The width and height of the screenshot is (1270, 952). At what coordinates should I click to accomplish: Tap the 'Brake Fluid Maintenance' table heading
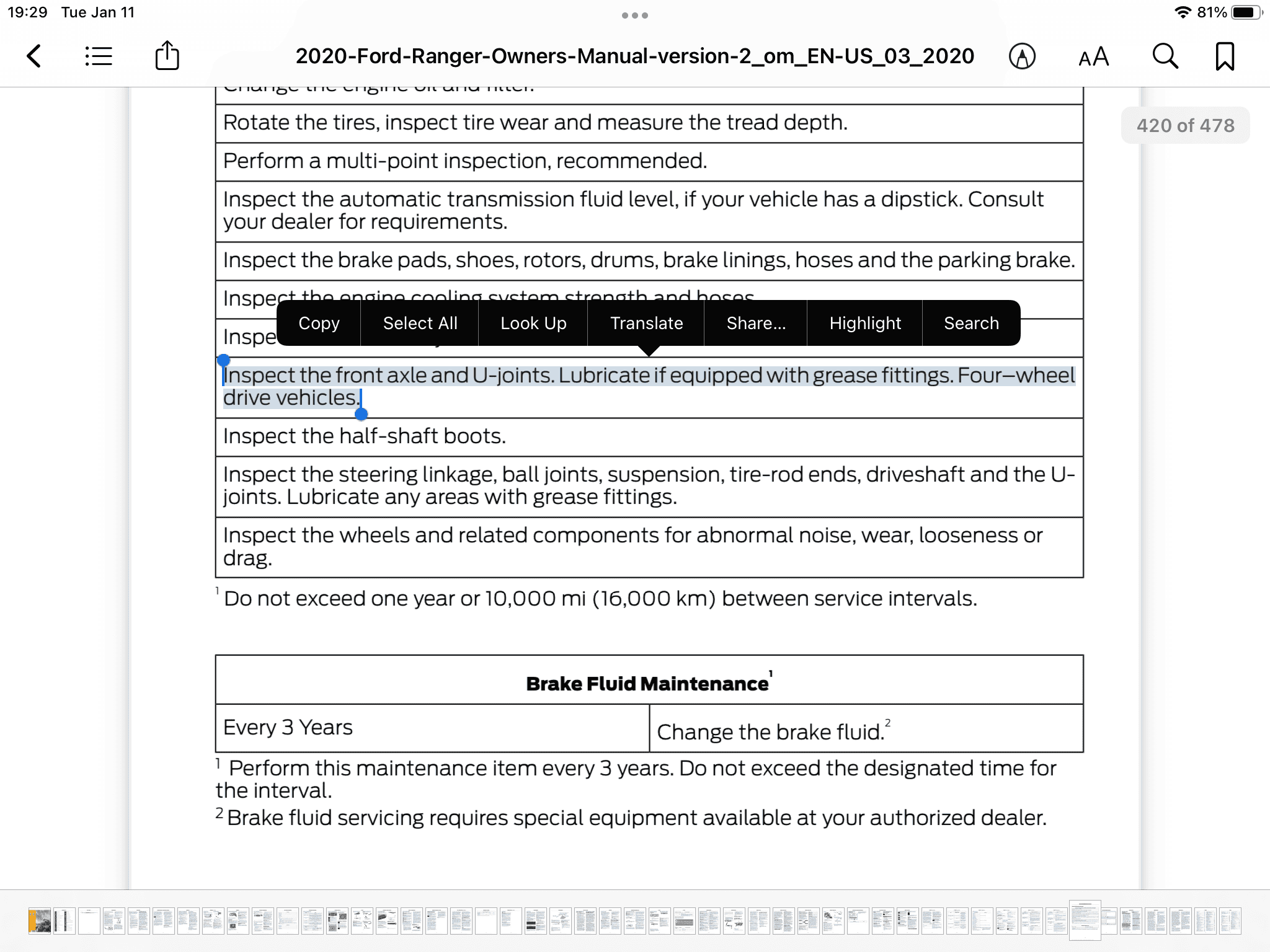point(649,682)
